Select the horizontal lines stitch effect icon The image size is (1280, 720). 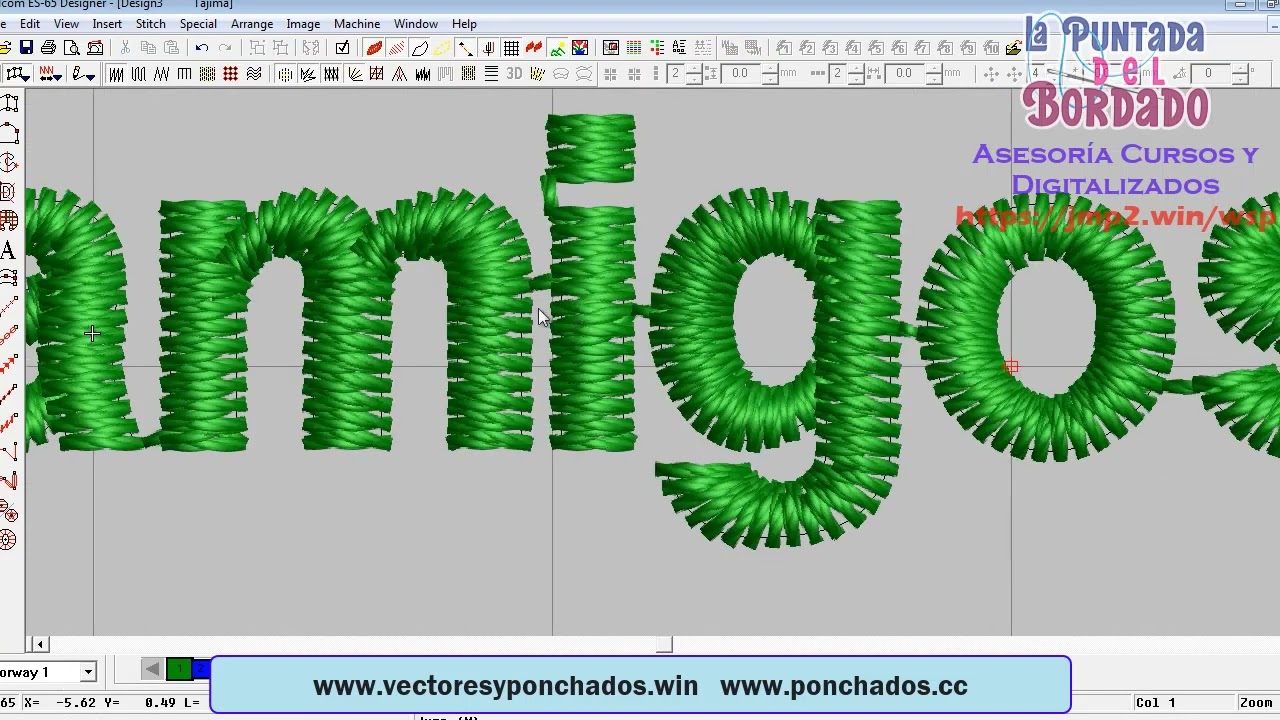coord(491,74)
